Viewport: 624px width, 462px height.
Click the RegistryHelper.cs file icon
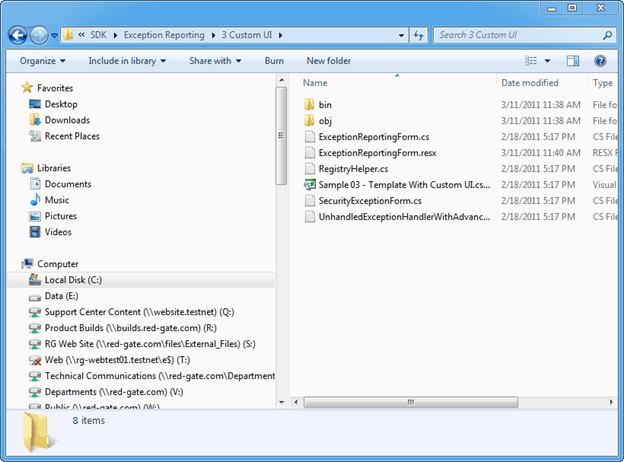[310, 169]
